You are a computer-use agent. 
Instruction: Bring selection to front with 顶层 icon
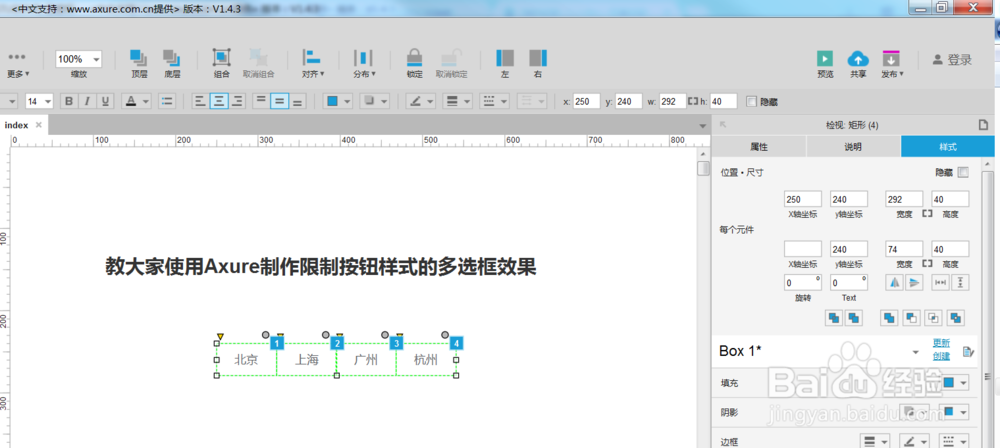click(x=138, y=64)
